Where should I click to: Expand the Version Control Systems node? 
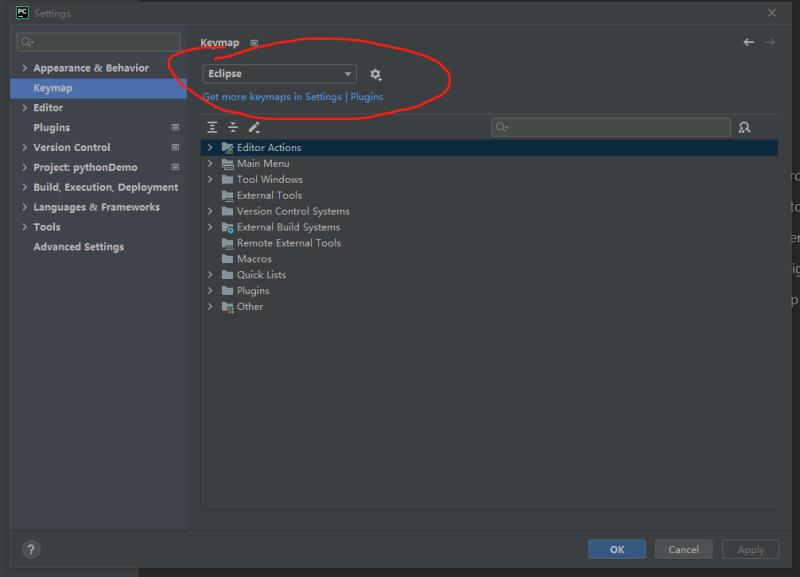point(210,211)
